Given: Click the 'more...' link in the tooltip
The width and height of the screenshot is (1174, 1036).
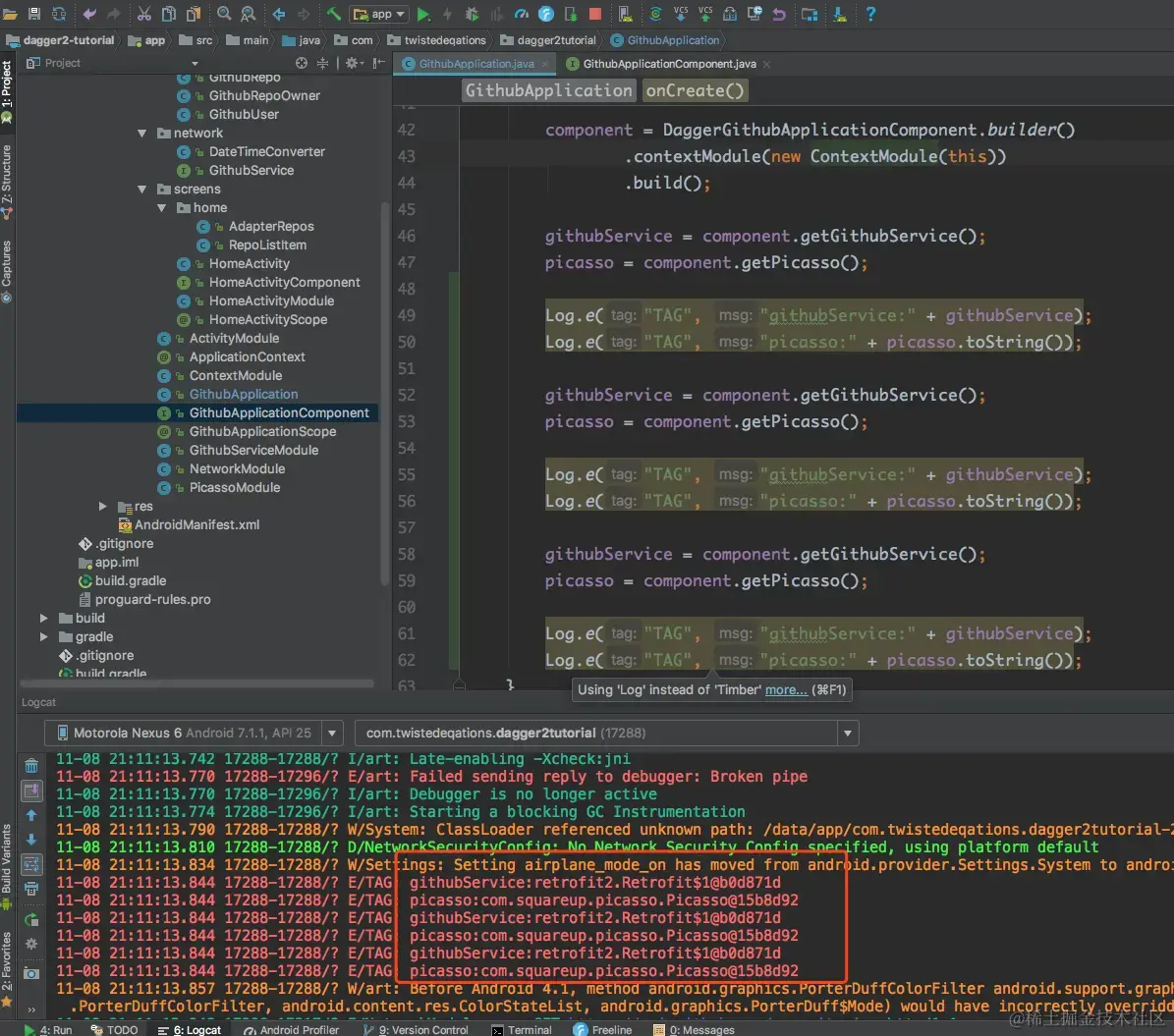Looking at the screenshot, I should (786, 689).
